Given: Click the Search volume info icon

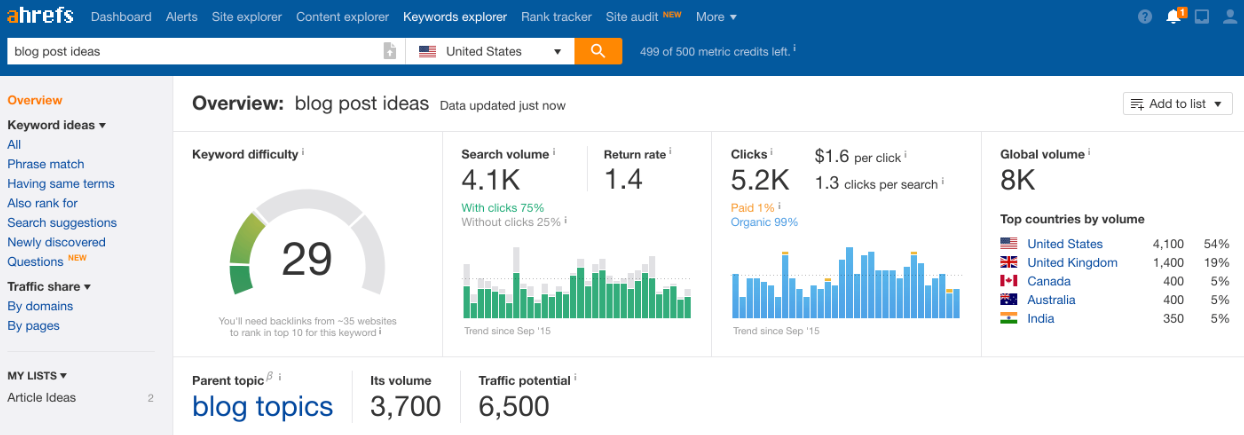Looking at the screenshot, I should click(554, 152).
